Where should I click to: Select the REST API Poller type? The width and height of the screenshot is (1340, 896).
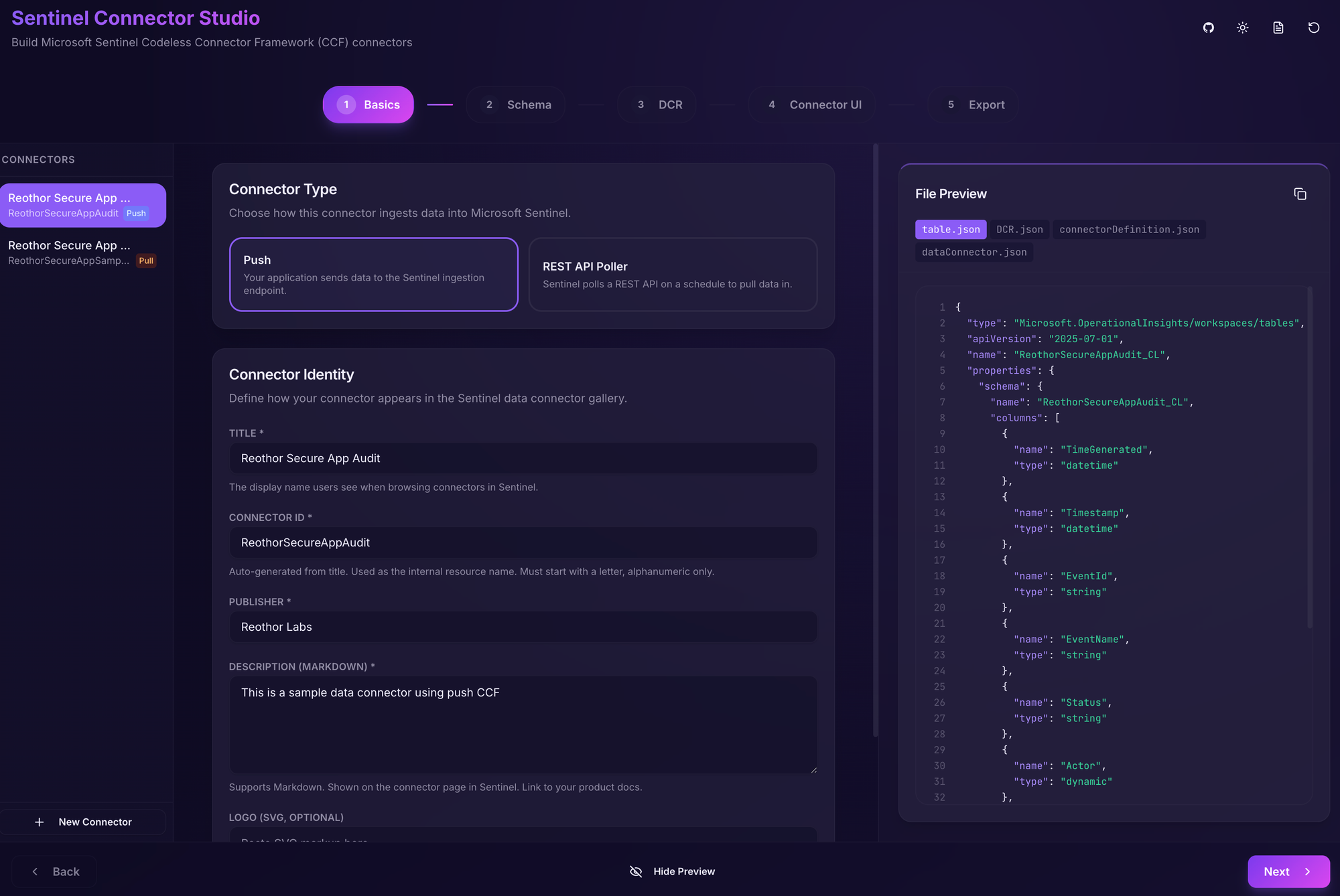(x=673, y=275)
